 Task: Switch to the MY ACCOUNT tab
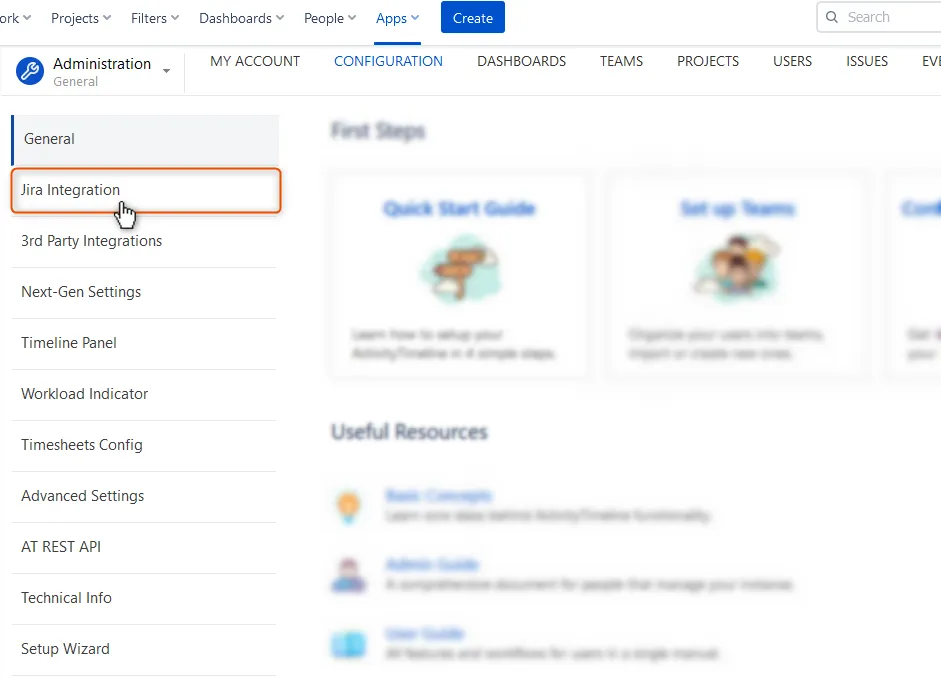point(255,61)
